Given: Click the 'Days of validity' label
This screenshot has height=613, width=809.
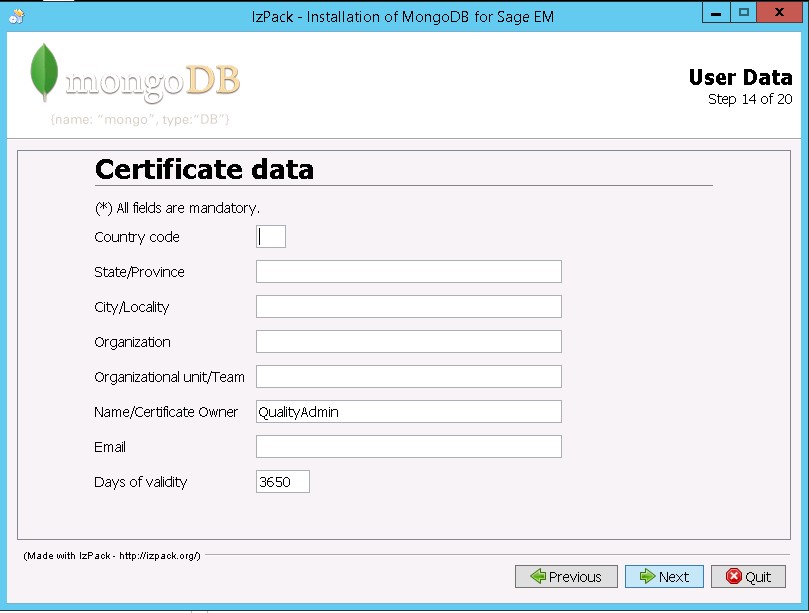Looking at the screenshot, I should (x=140, y=482).
